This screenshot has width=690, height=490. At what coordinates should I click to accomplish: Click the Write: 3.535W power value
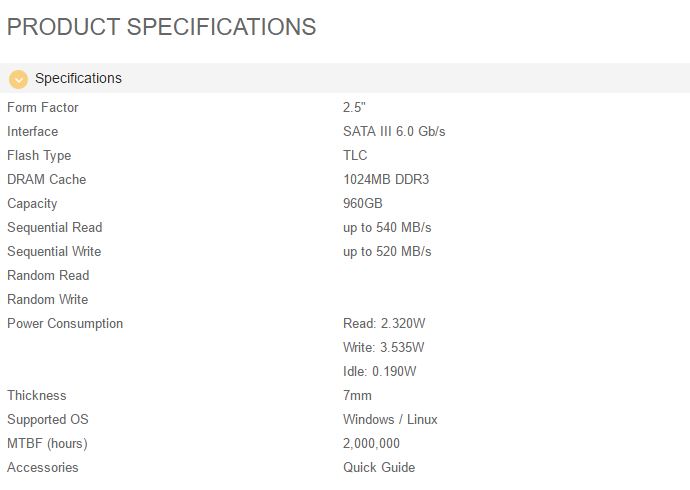click(x=383, y=347)
